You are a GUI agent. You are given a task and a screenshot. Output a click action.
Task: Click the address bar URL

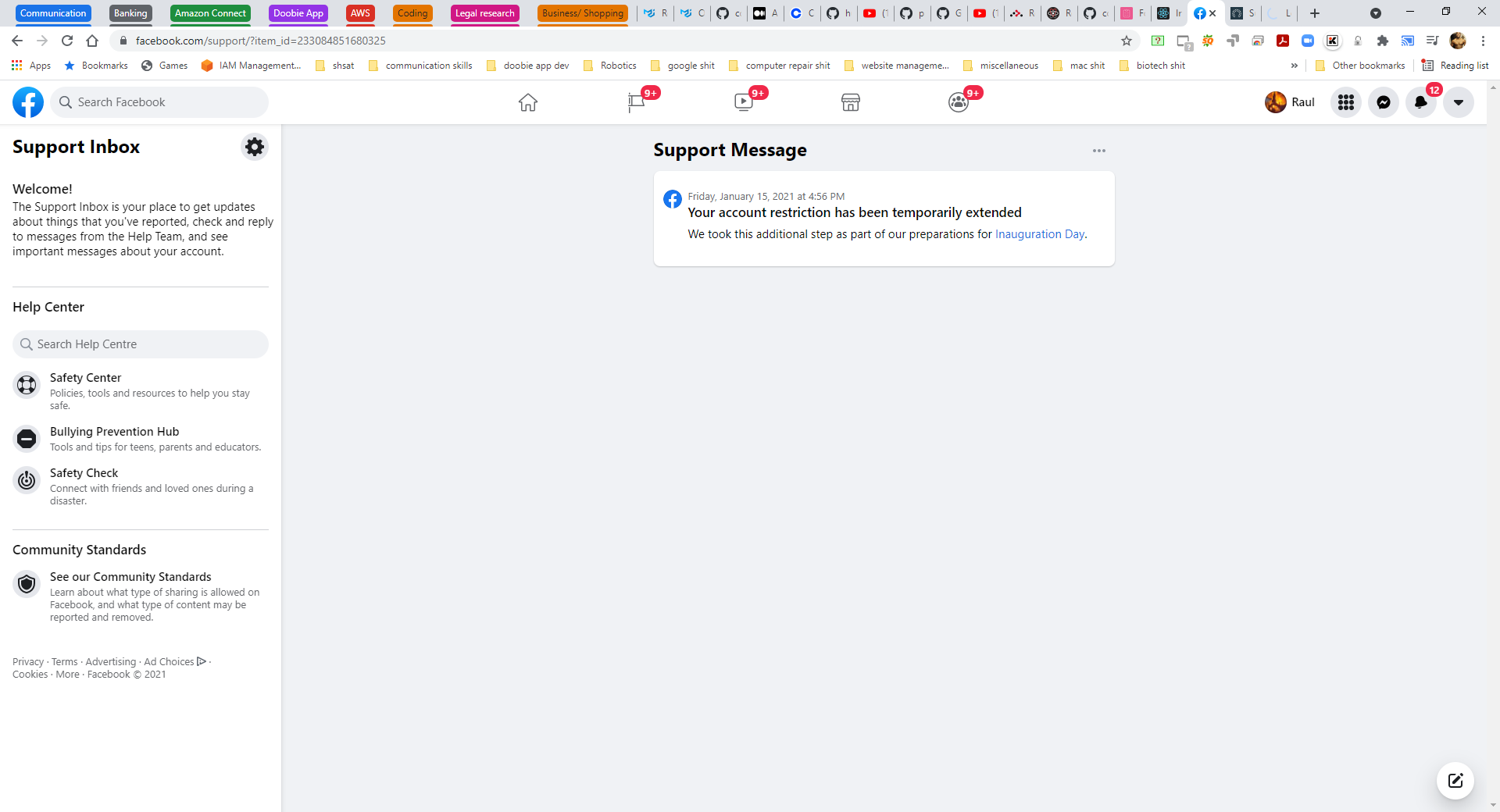click(x=261, y=41)
